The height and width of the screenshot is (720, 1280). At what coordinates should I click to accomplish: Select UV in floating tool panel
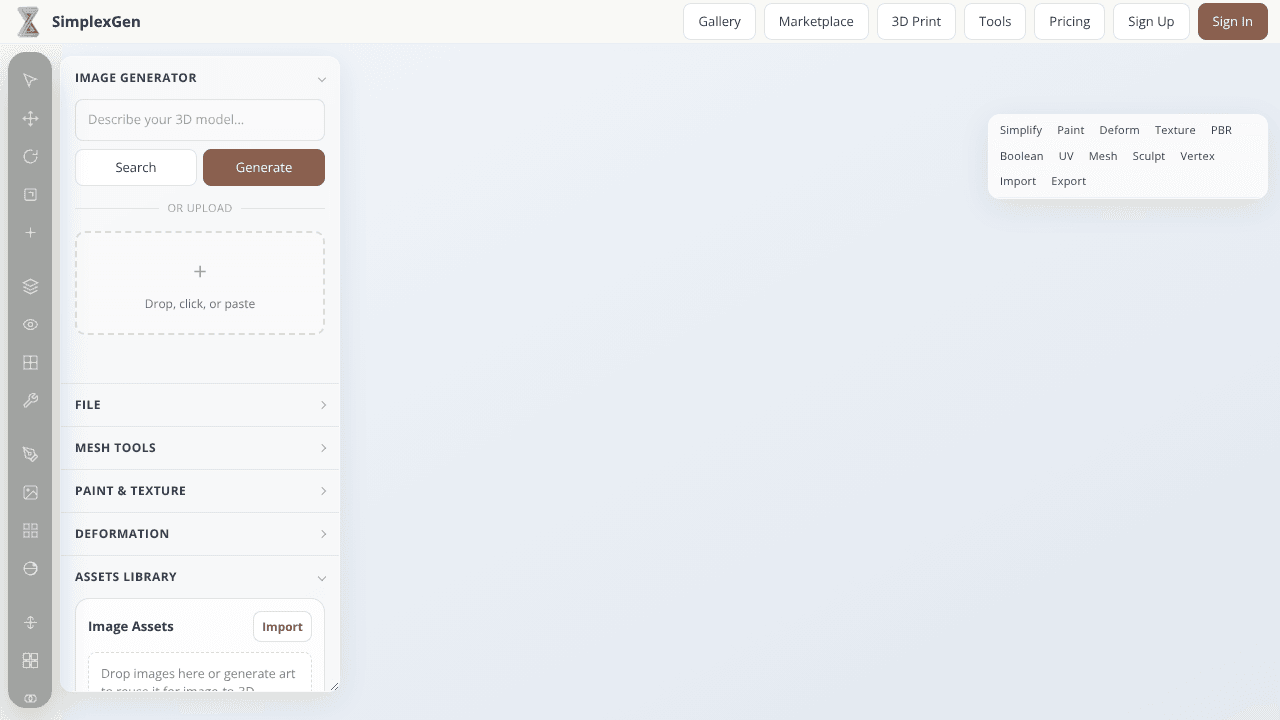[1066, 156]
